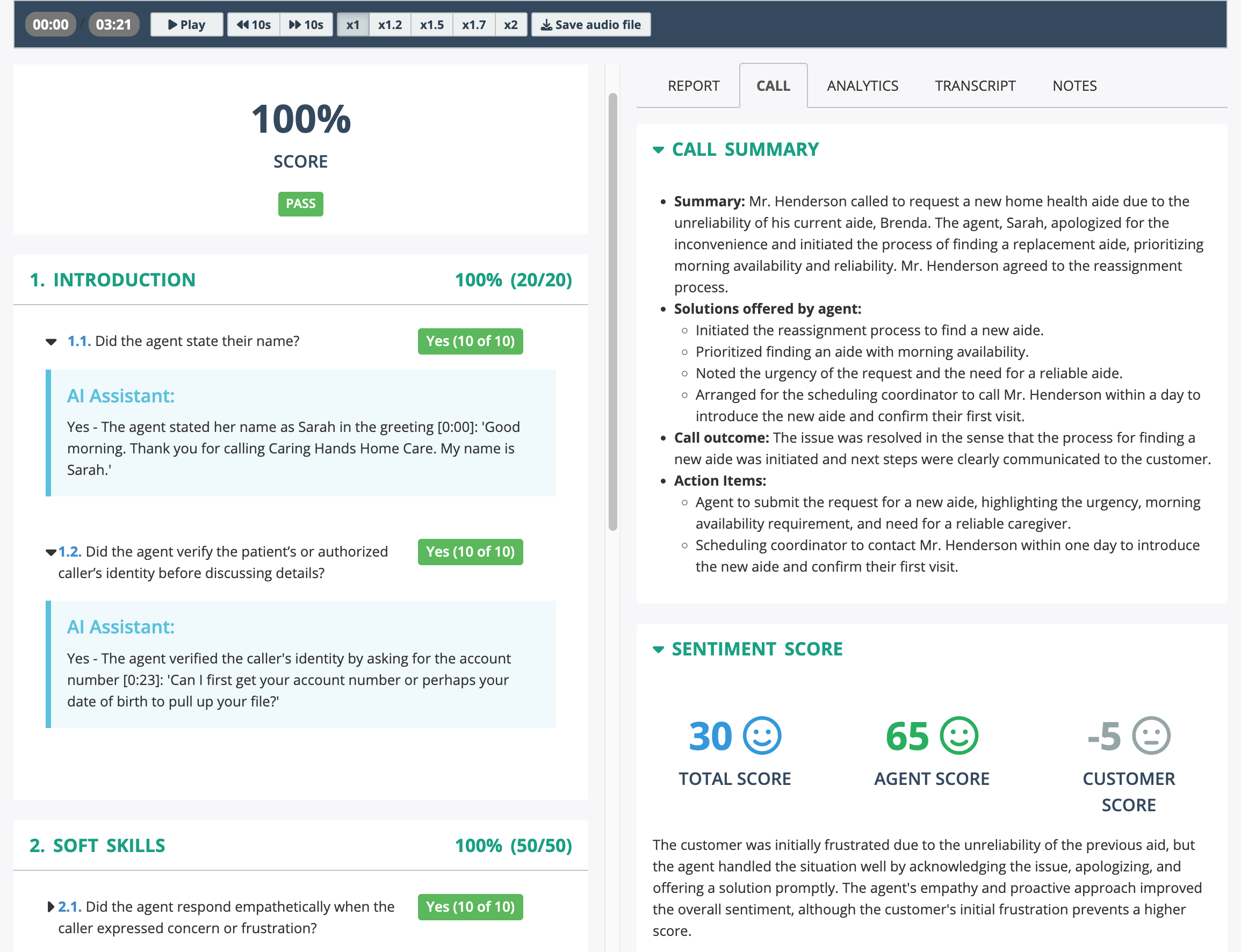Set playback speed to x1.5
The image size is (1241, 952).
pos(431,24)
